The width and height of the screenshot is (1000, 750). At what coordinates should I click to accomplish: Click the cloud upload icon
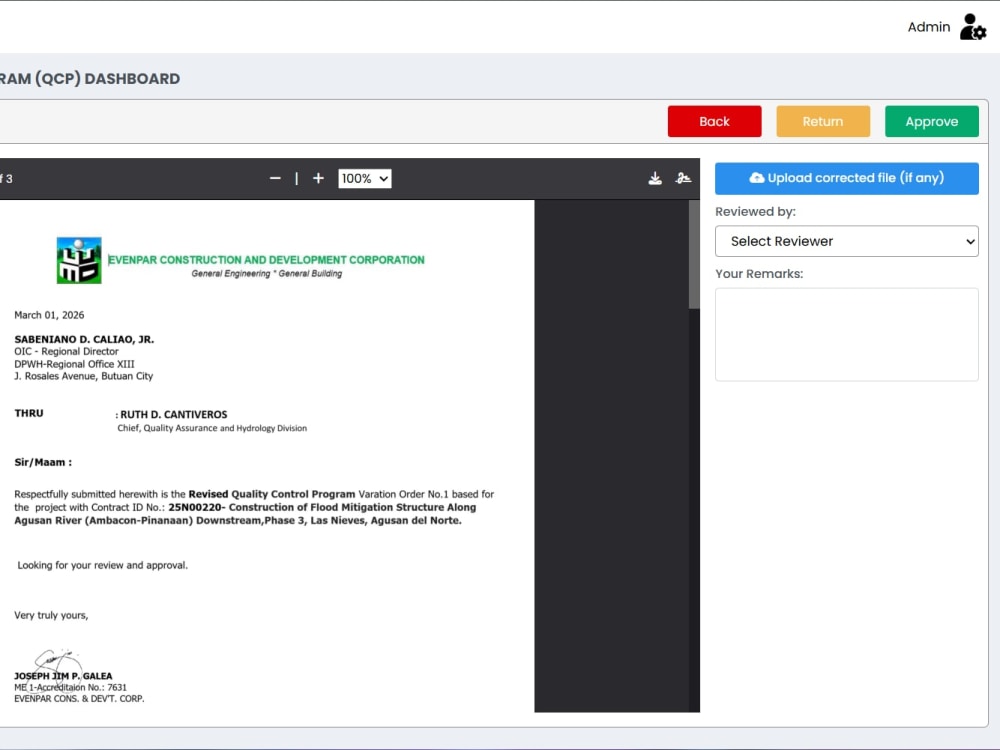click(x=756, y=178)
